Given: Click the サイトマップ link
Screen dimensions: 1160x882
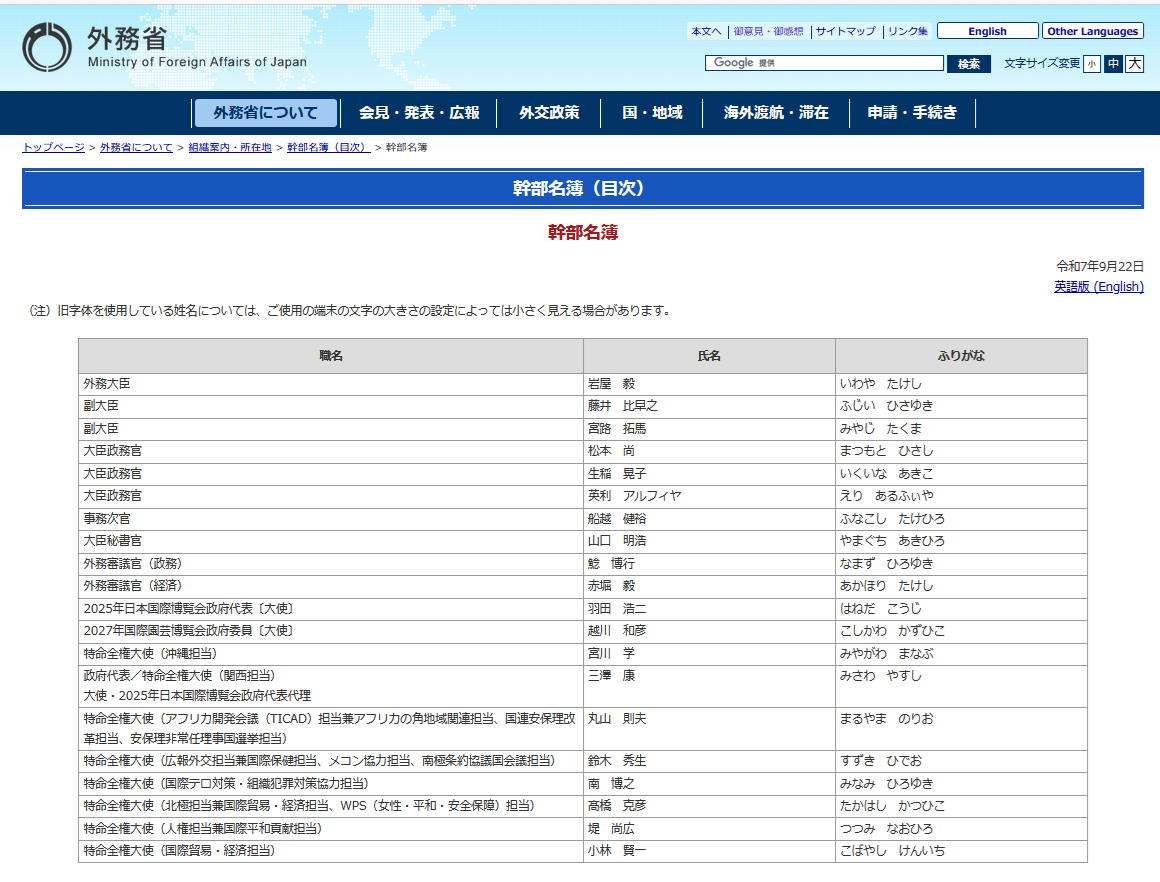Looking at the screenshot, I should pos(843,31).
